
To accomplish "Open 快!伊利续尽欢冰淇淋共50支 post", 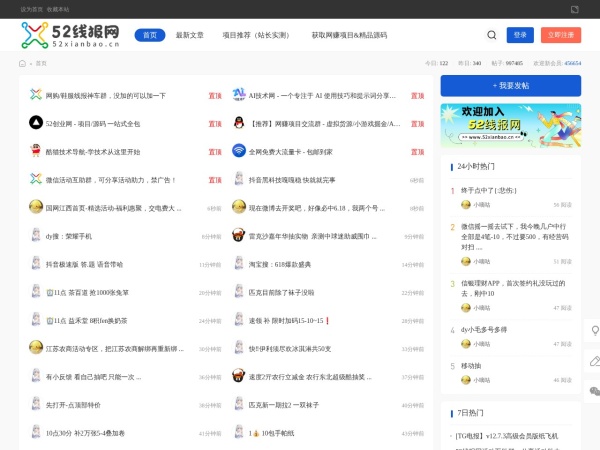I will click(x=290, y=349).
